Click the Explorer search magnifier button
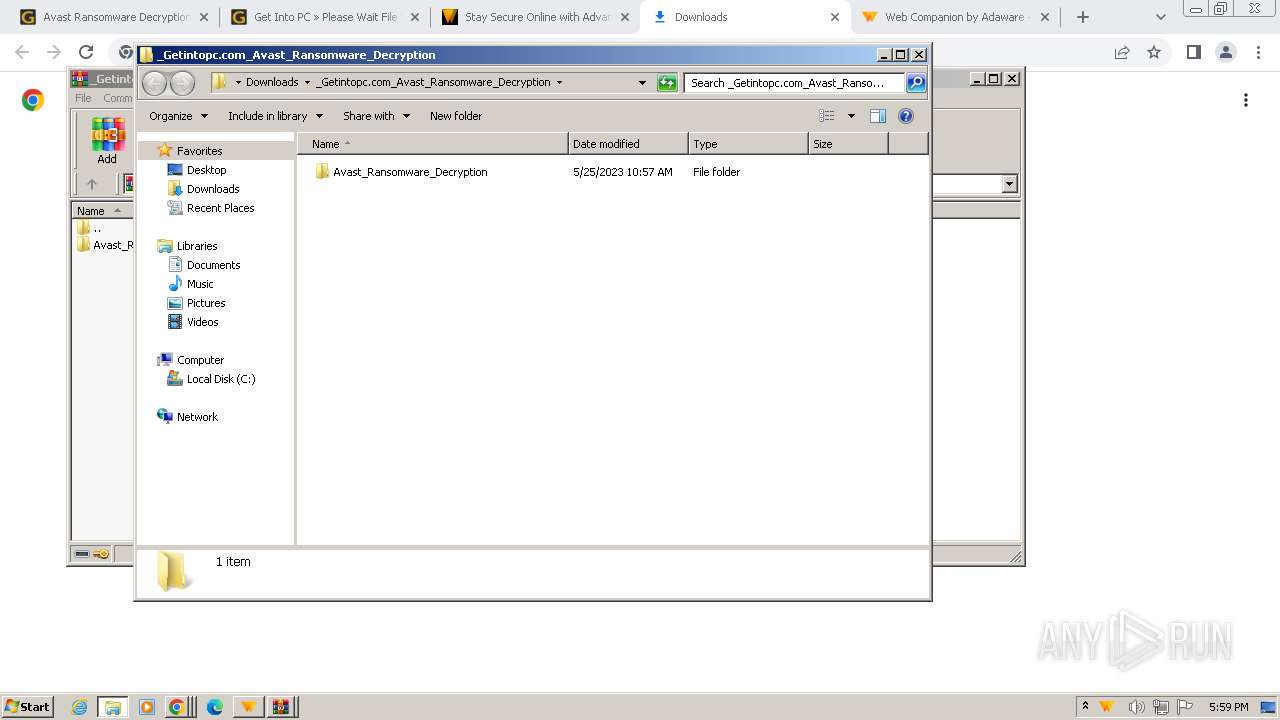Screen dimensions: 1280x720 [x=916, y=83]
